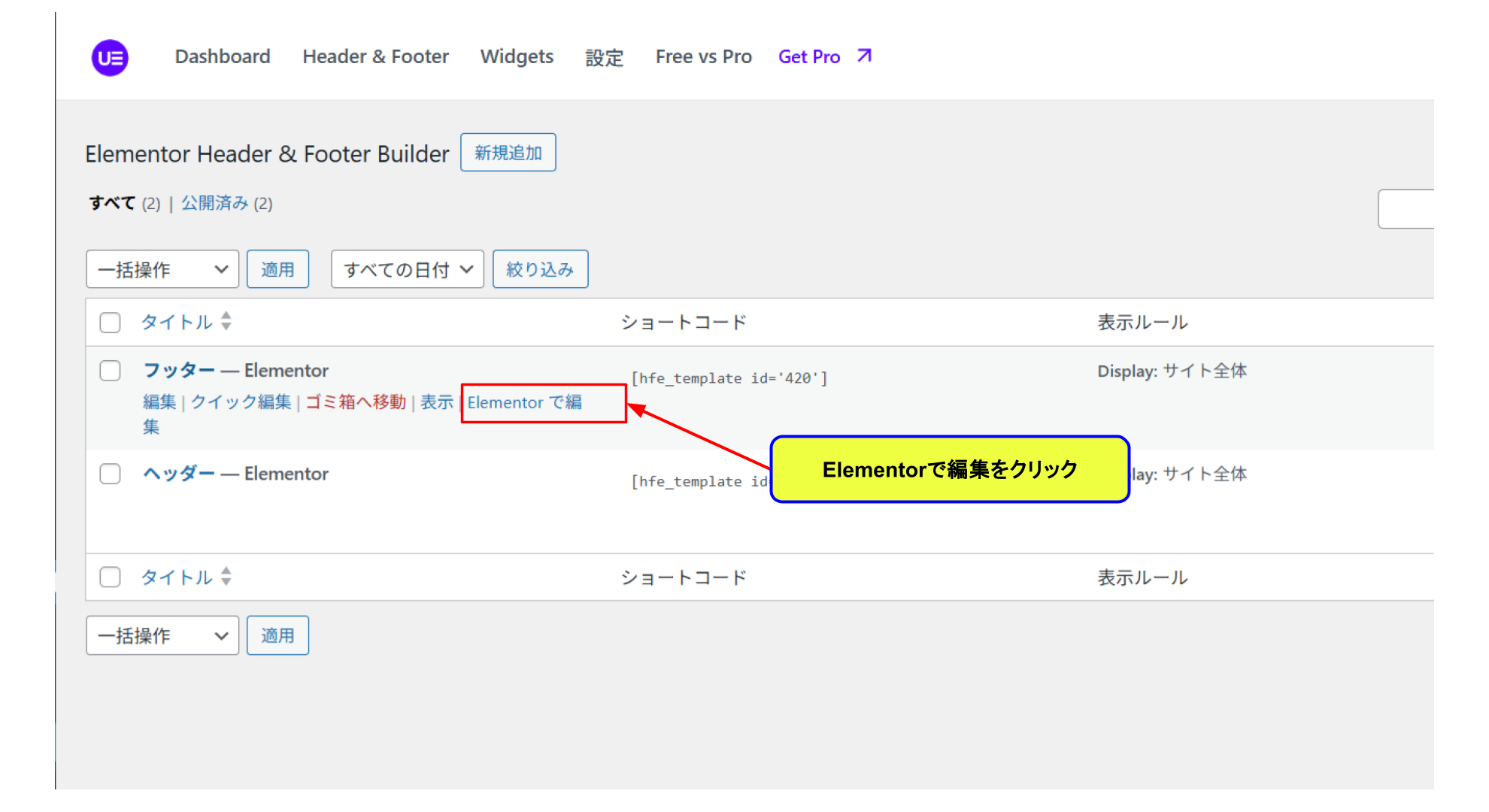Open the 設定 menu item
This screenshot has width=1489, height=812.
(605, 57)
